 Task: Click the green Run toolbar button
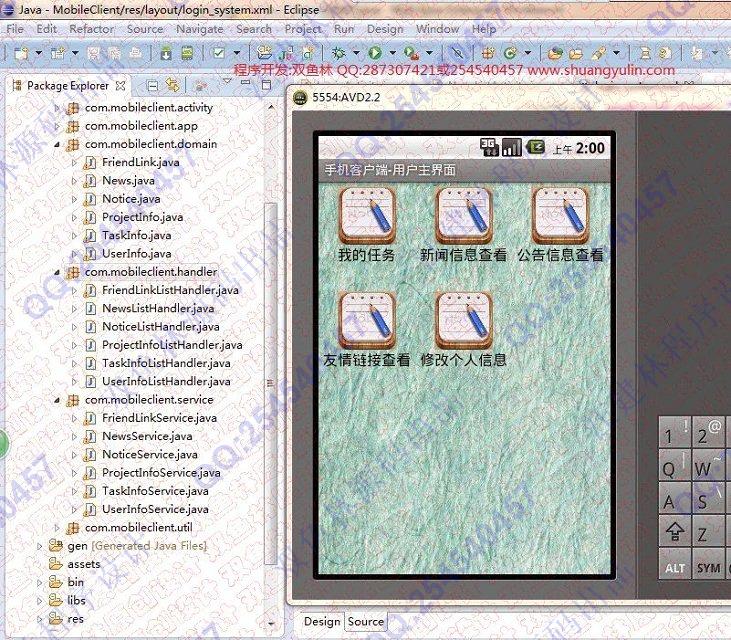tap(374, 52)
